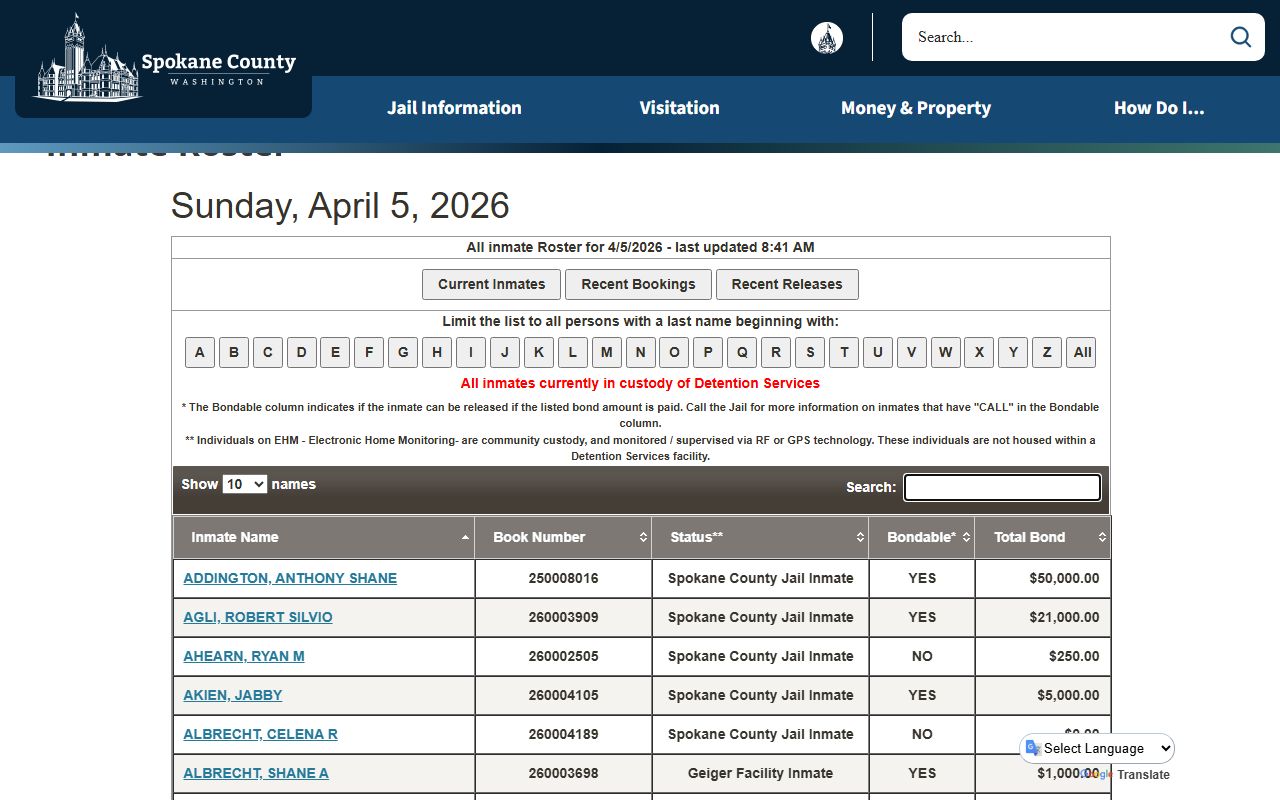
Task: Filter last names starting with M
Action: tap(606, 352)
